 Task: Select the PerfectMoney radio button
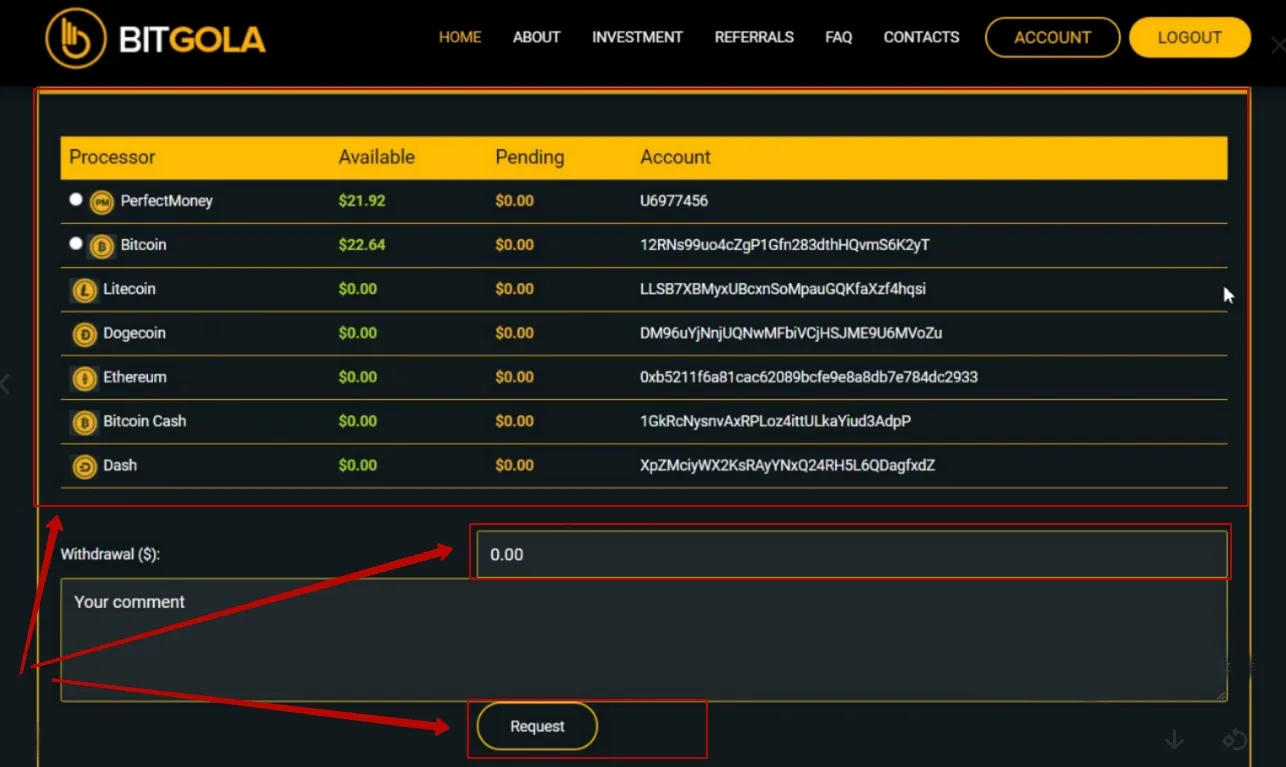tap(75, 199)
